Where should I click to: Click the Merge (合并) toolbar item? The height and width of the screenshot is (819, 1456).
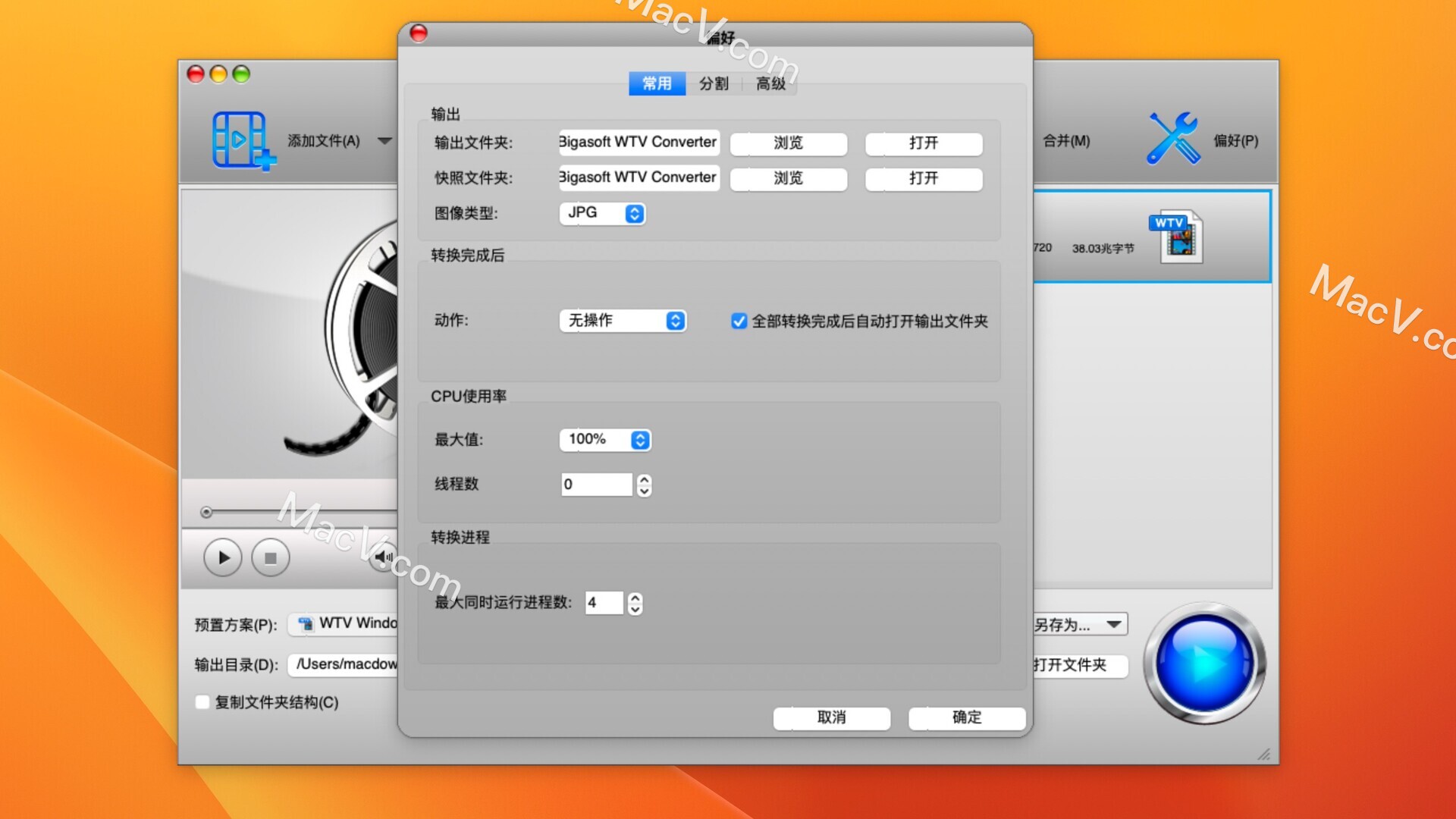coord(1066,141)
